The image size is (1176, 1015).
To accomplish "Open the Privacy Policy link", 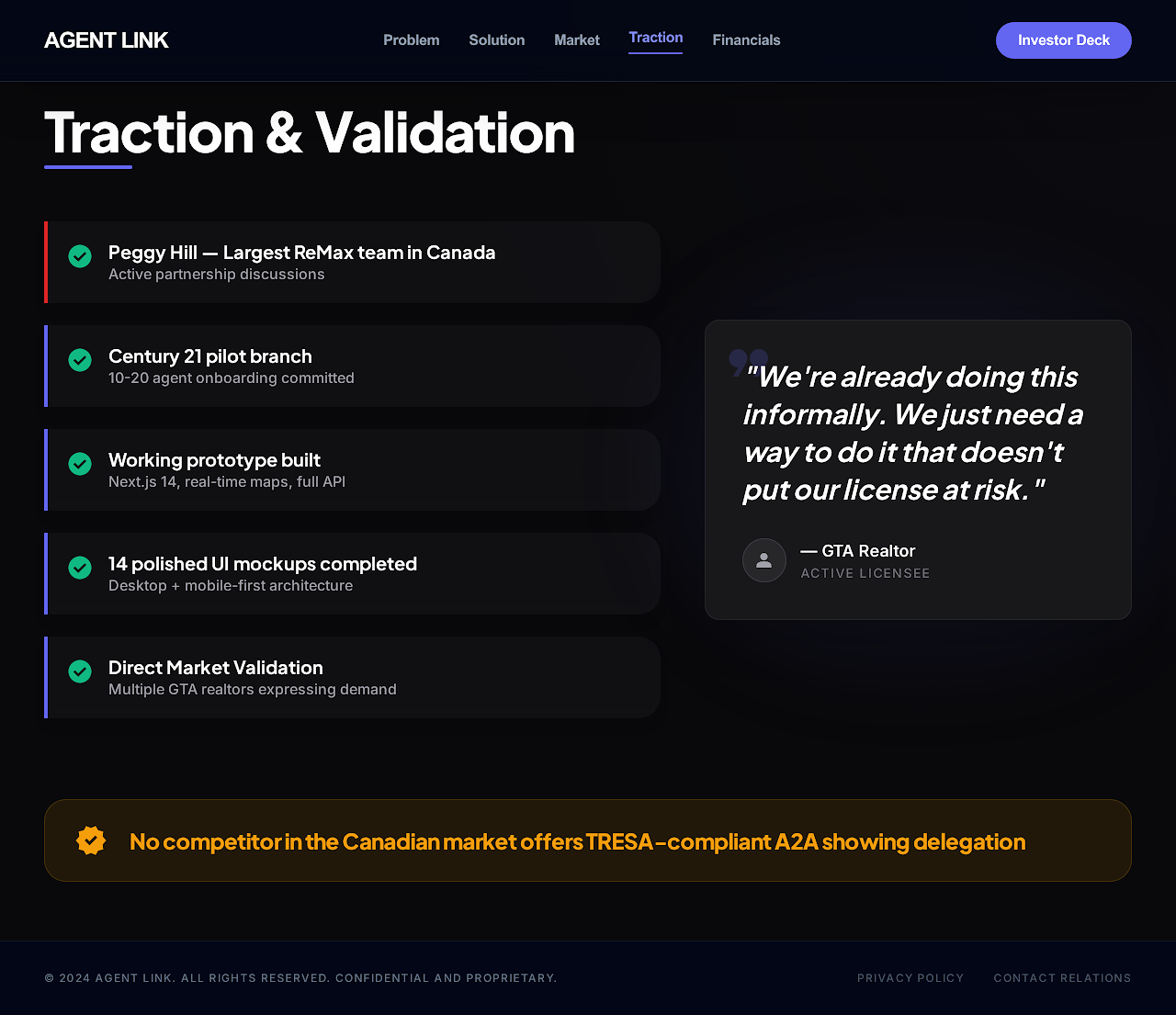I will pos(910,977).
